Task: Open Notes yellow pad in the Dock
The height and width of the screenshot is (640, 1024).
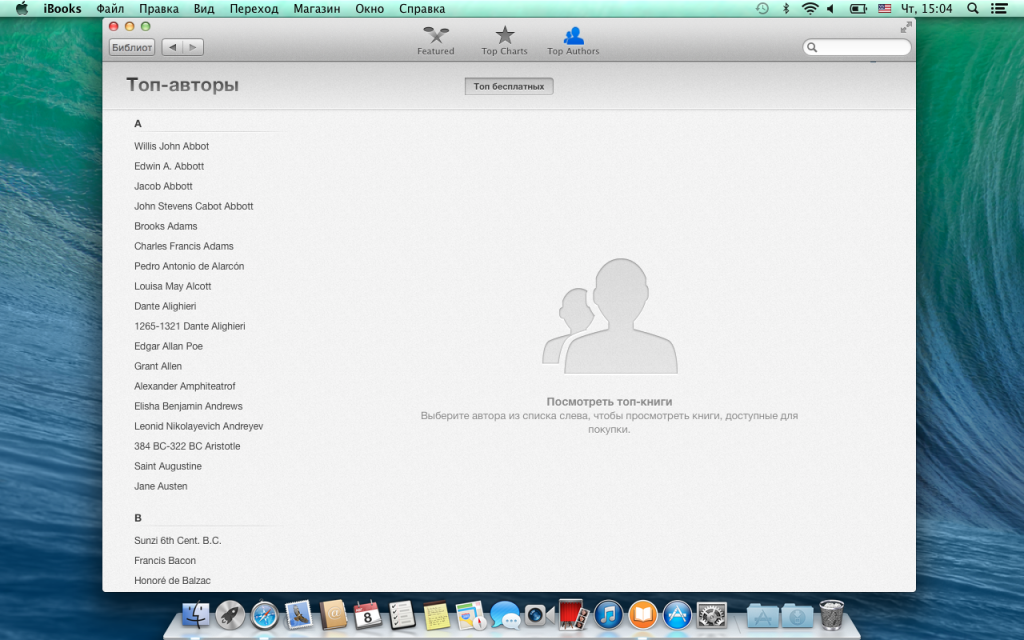Action: (436, 615)
